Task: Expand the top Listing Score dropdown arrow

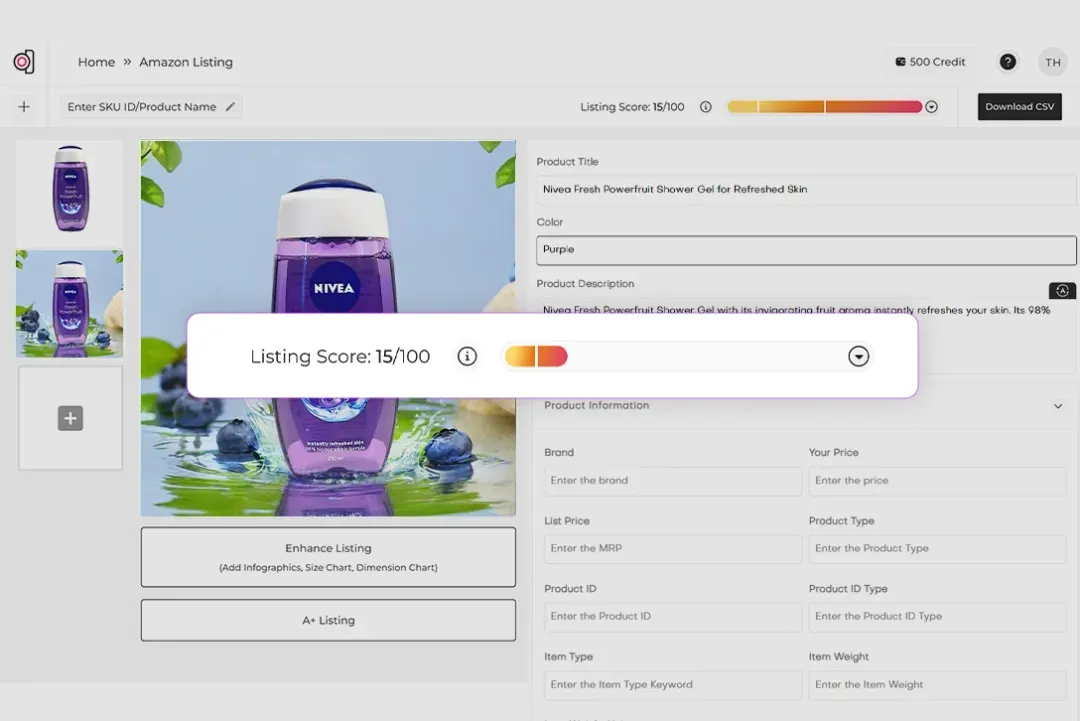Action: pyautogui.click(x=931, y=107)
